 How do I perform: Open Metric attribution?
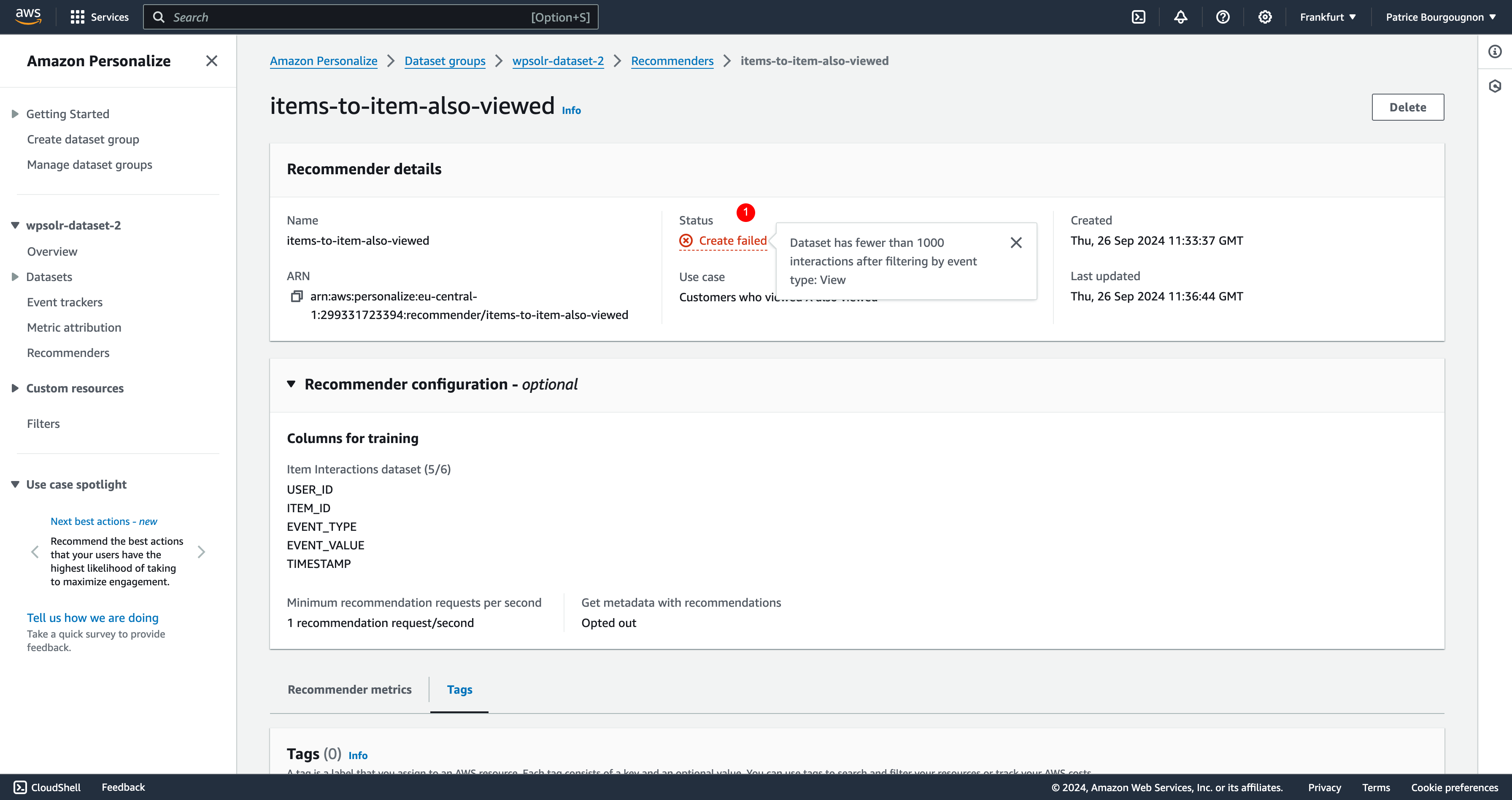pyautogui.click(x=74, y=327)
